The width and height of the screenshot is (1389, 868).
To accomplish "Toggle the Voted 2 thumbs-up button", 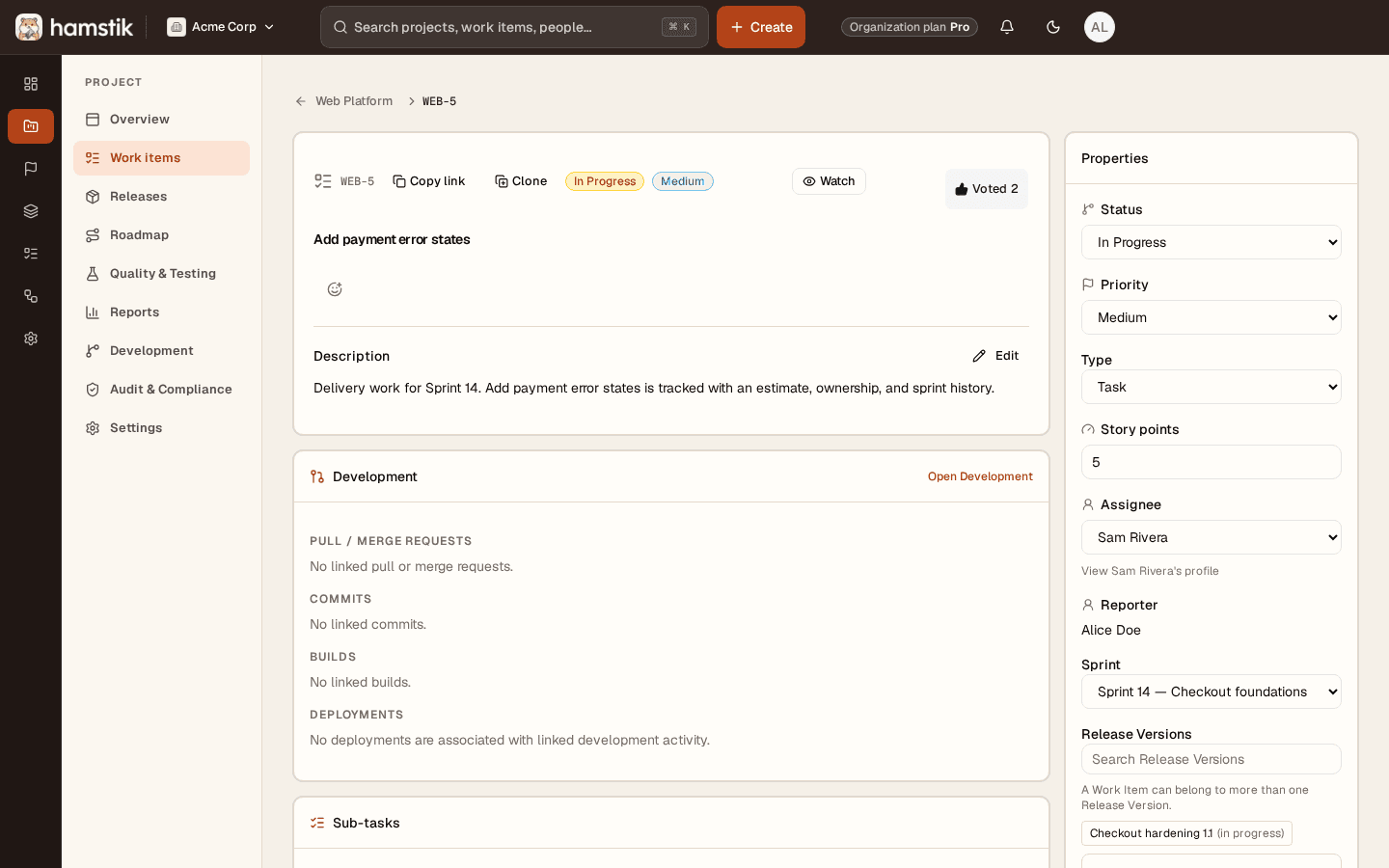I will point(986,189).
